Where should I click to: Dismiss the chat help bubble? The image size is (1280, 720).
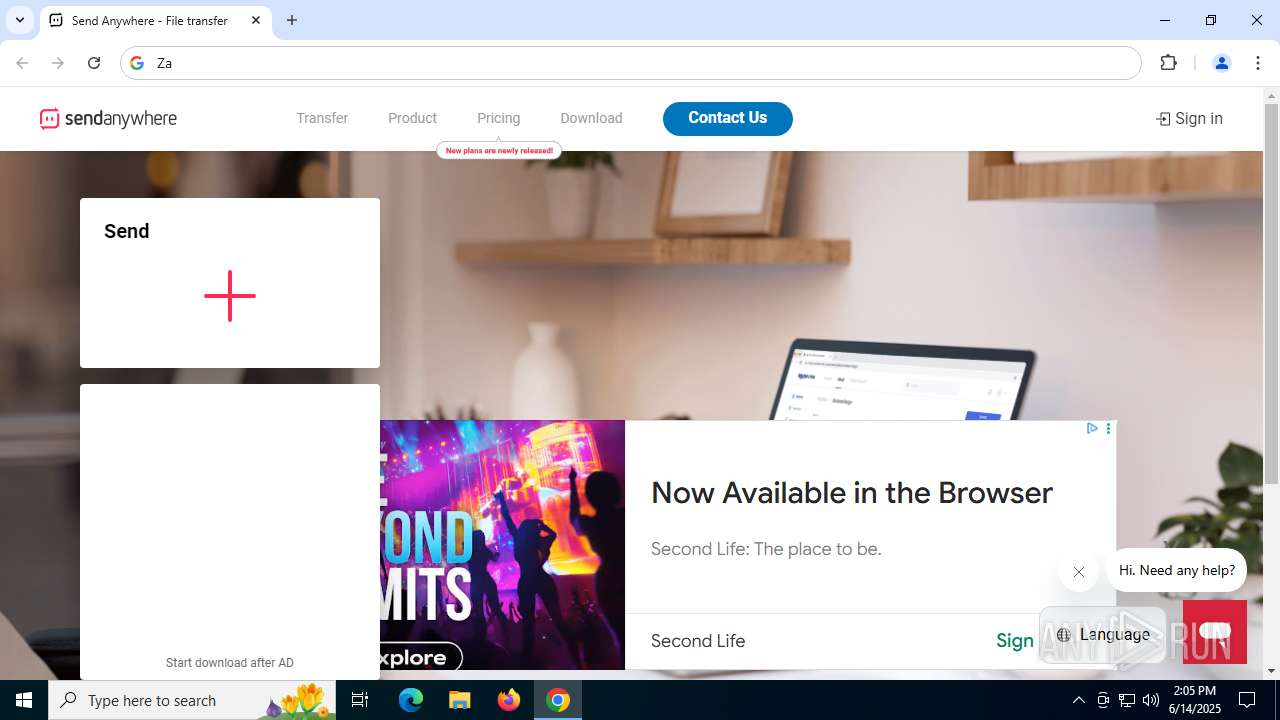coord(1078,572)
